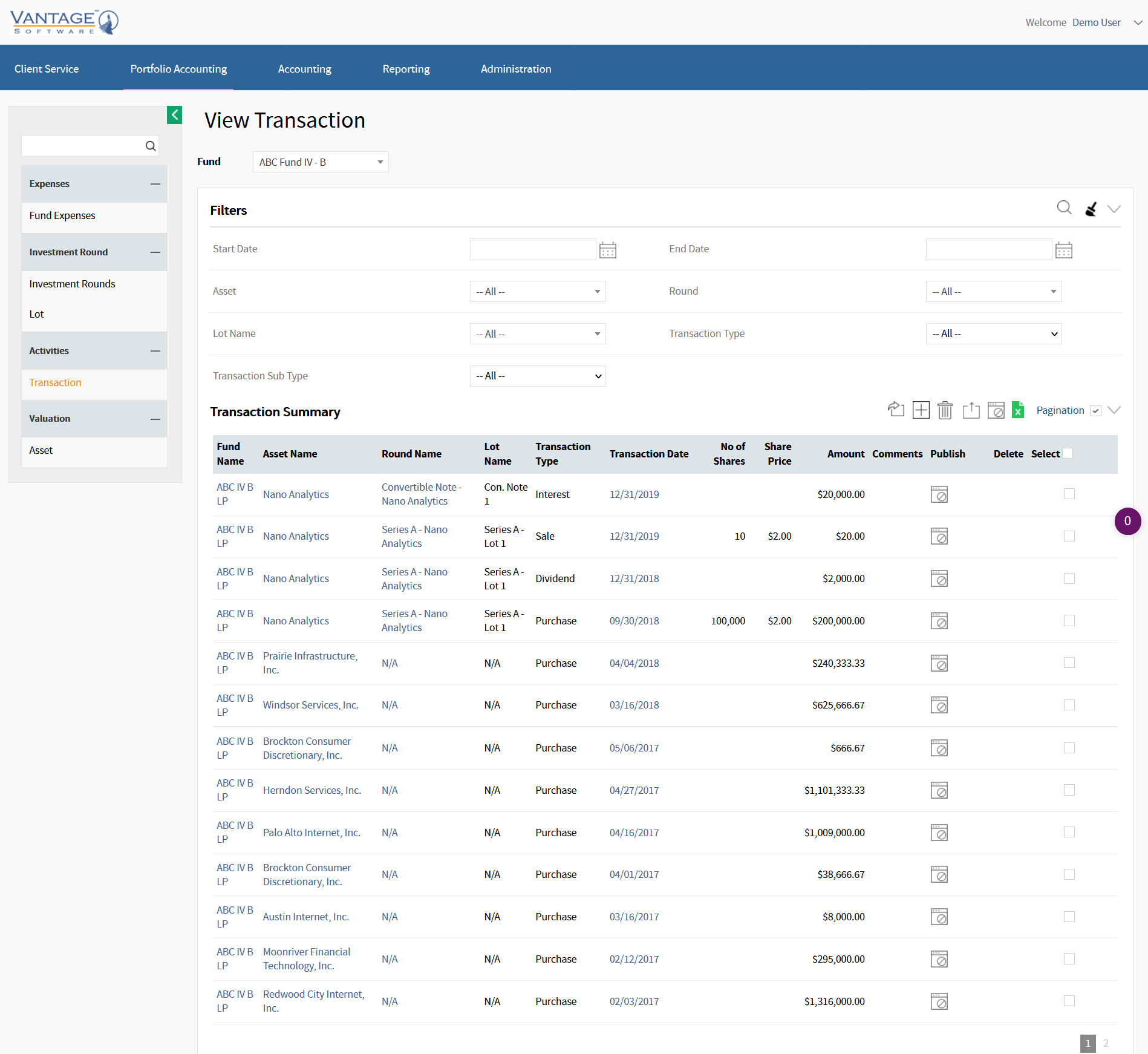Open the Filters search icon

(1065, 208)
